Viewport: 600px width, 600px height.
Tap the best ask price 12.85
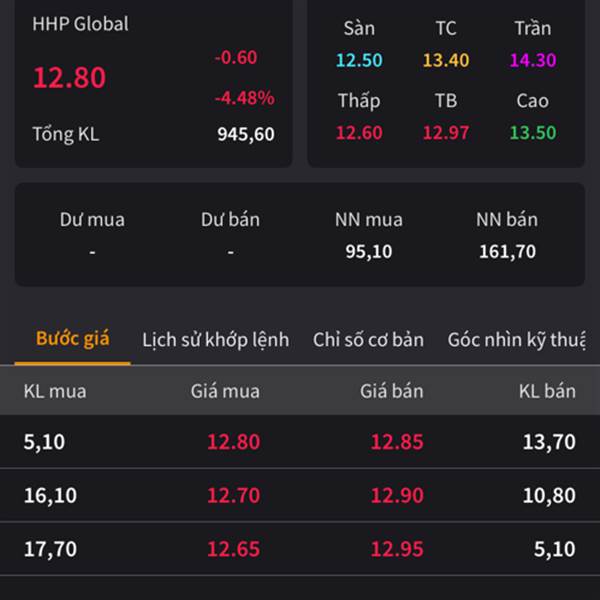click(397, 442)
